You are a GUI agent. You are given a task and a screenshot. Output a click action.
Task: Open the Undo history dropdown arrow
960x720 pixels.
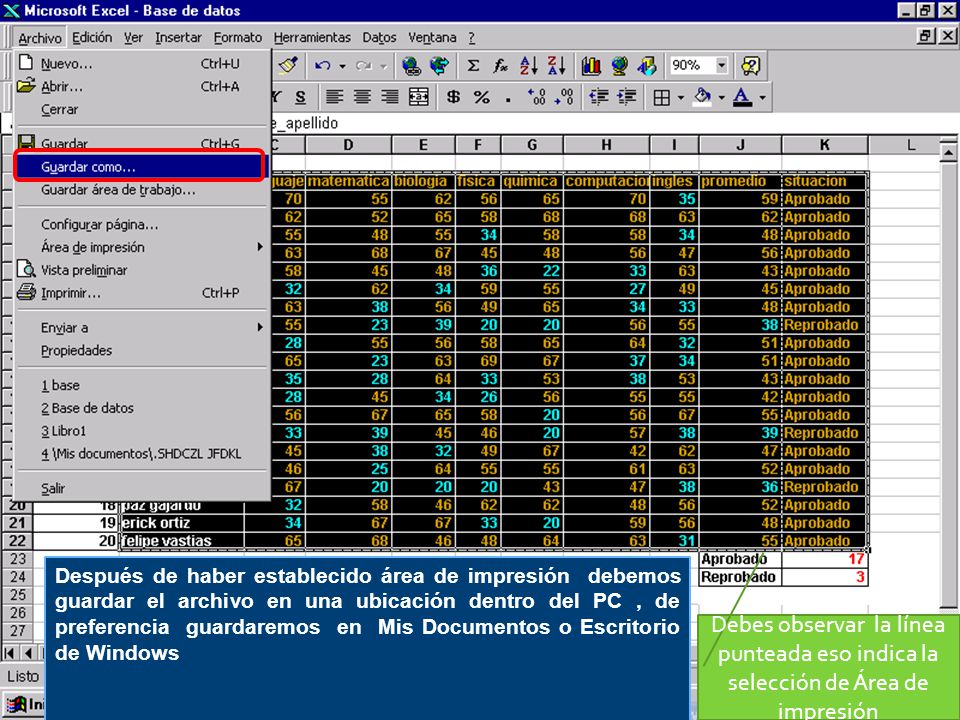(x=342, y=66)
